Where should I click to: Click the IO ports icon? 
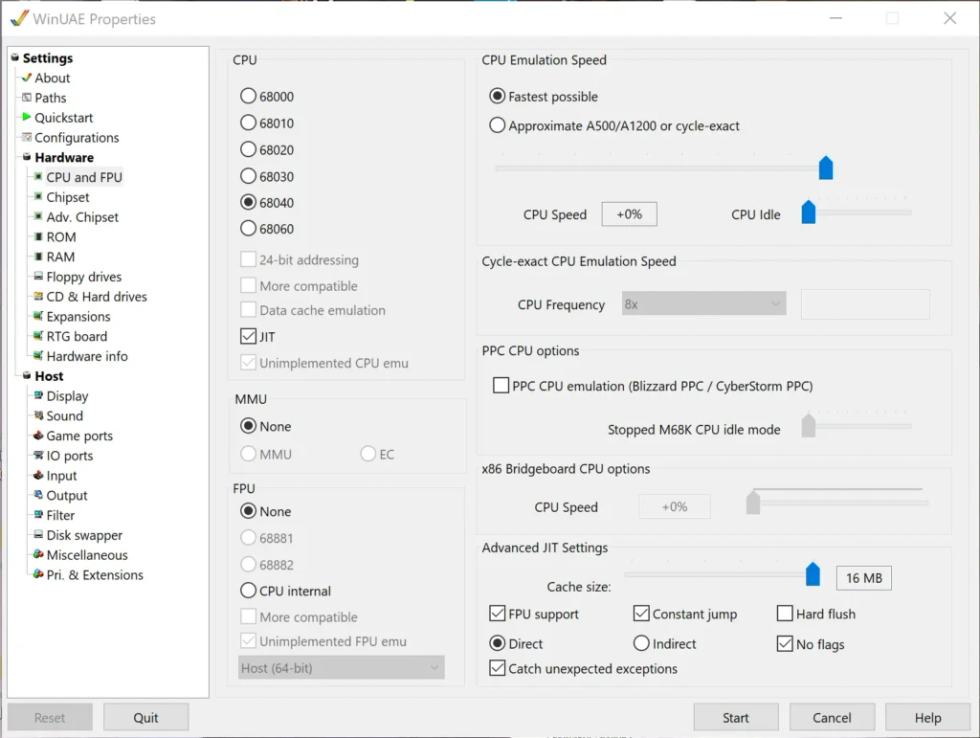click(38, 456)
